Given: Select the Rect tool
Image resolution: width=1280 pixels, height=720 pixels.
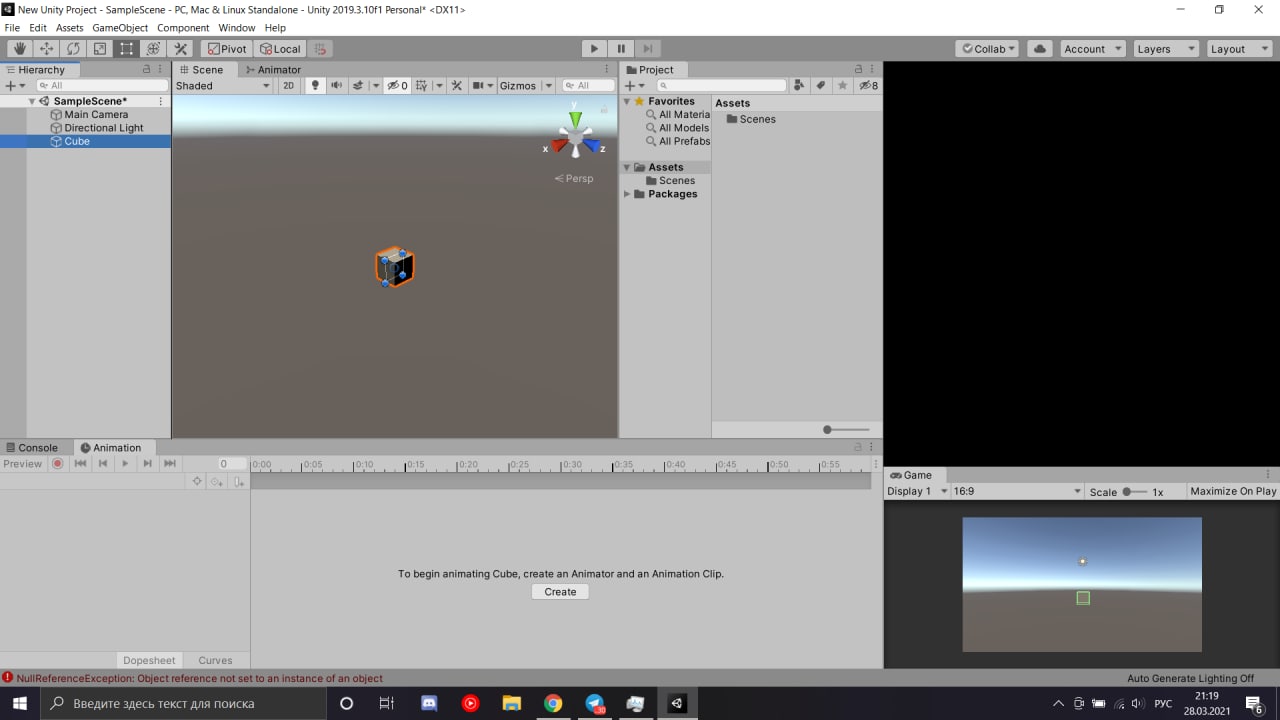Looking at the screenshot, I should coord(127,48).
